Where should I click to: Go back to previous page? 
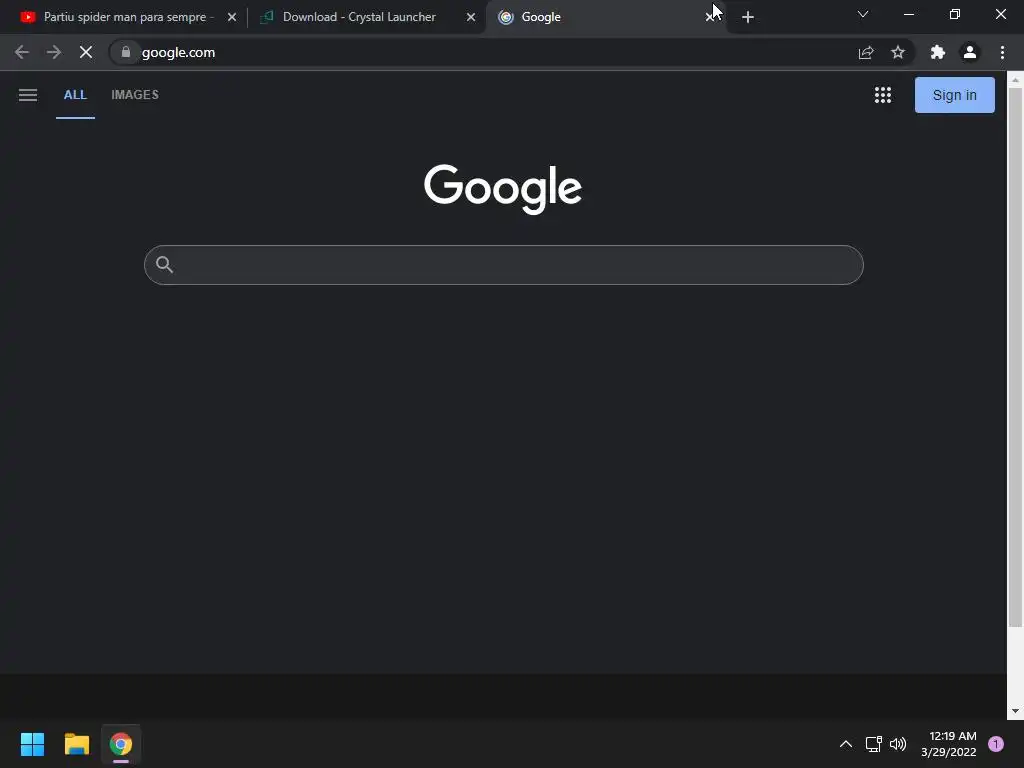(x=22, y=52)
